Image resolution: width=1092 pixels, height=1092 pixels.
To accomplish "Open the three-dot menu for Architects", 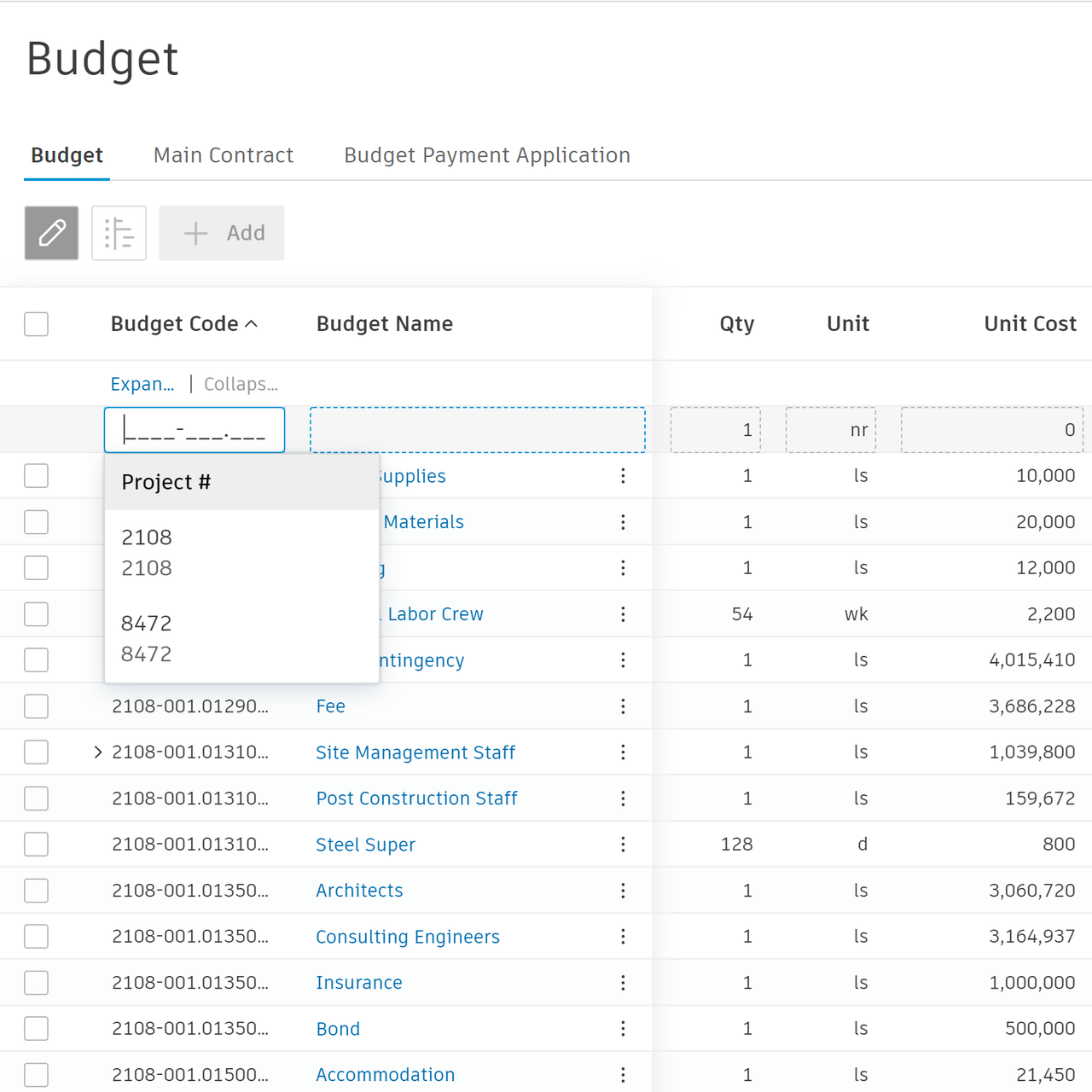I will [x=623, y=891].
